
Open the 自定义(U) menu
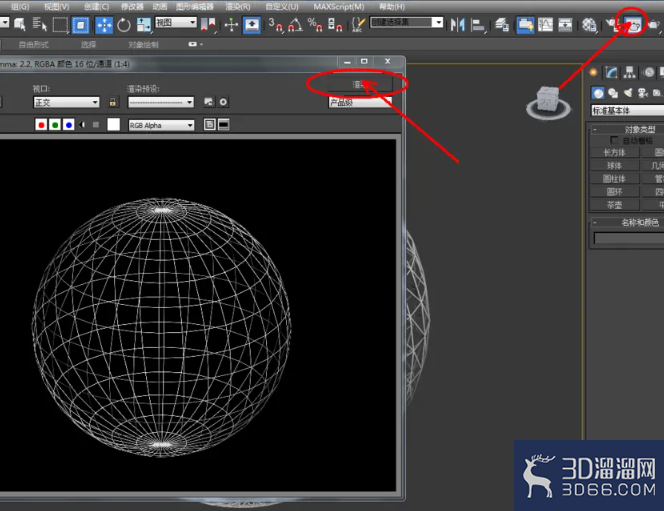pyautogui.click(x=282, y=6)
